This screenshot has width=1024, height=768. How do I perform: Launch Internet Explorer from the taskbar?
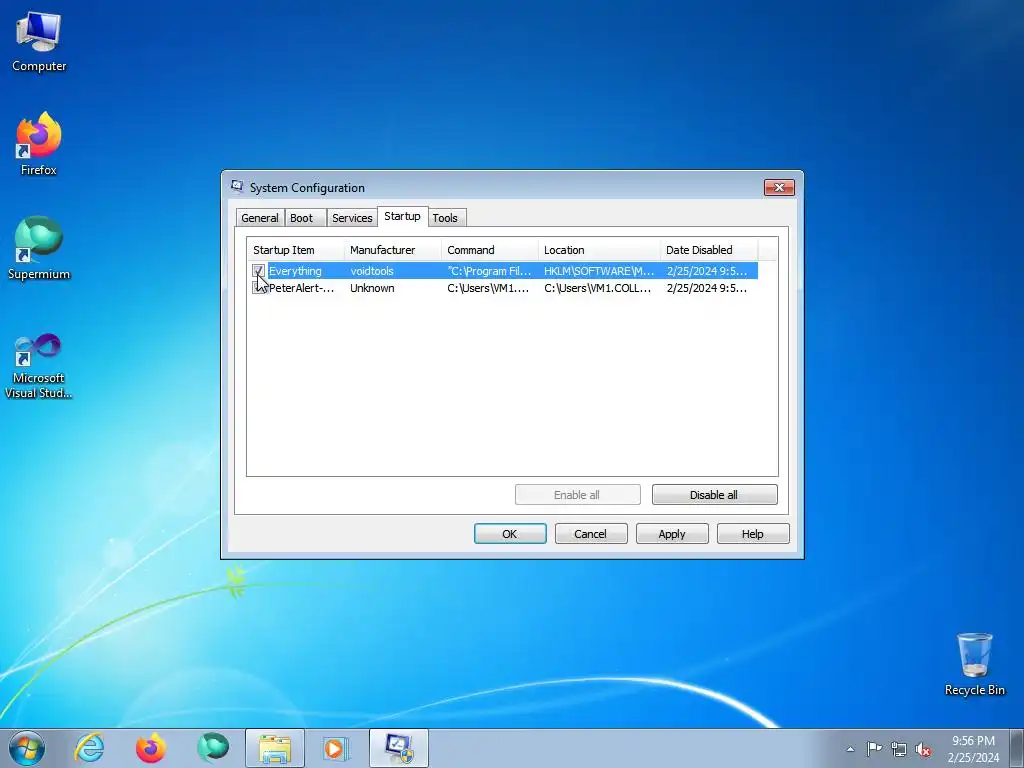coord(89,748)
